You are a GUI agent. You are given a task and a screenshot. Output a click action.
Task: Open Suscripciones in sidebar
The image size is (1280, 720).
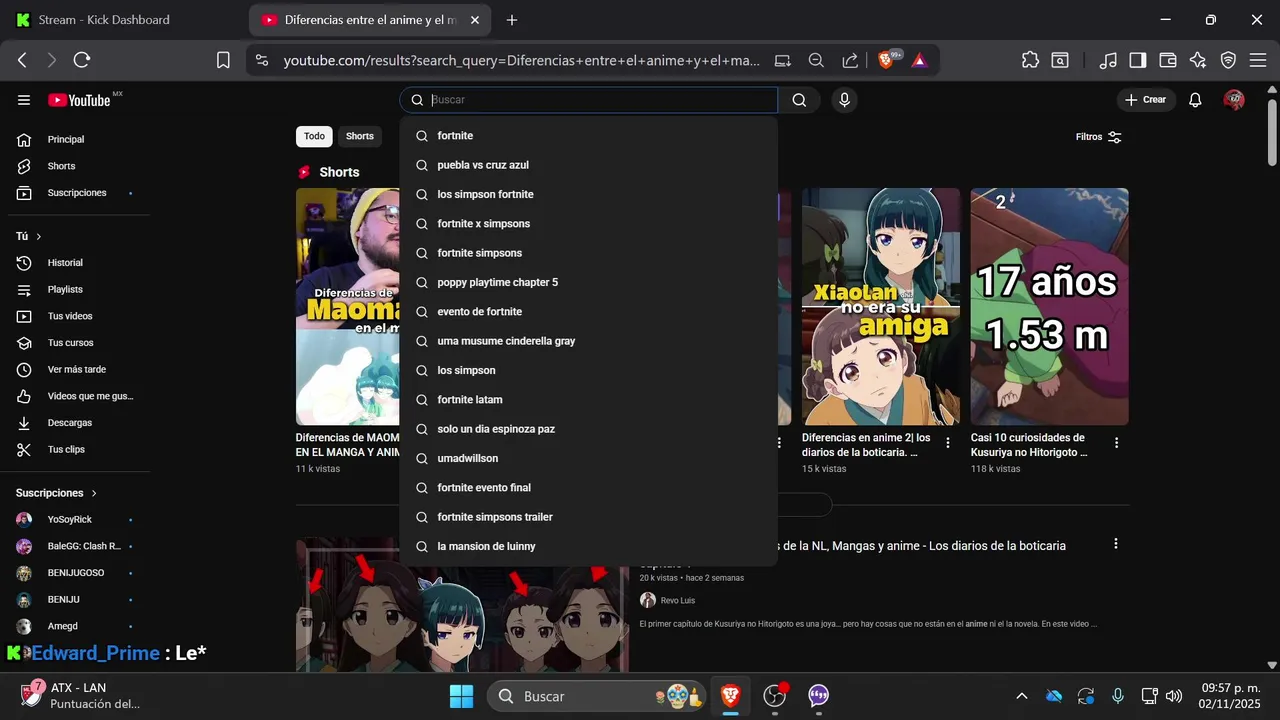pos(76,193)
